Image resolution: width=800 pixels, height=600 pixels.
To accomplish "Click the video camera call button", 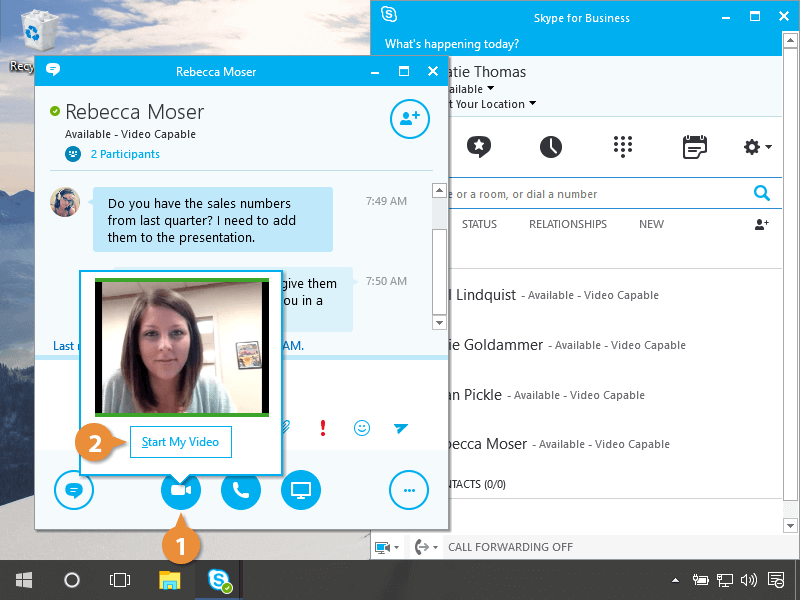I will pyautogui.click(x=181, y=490).
